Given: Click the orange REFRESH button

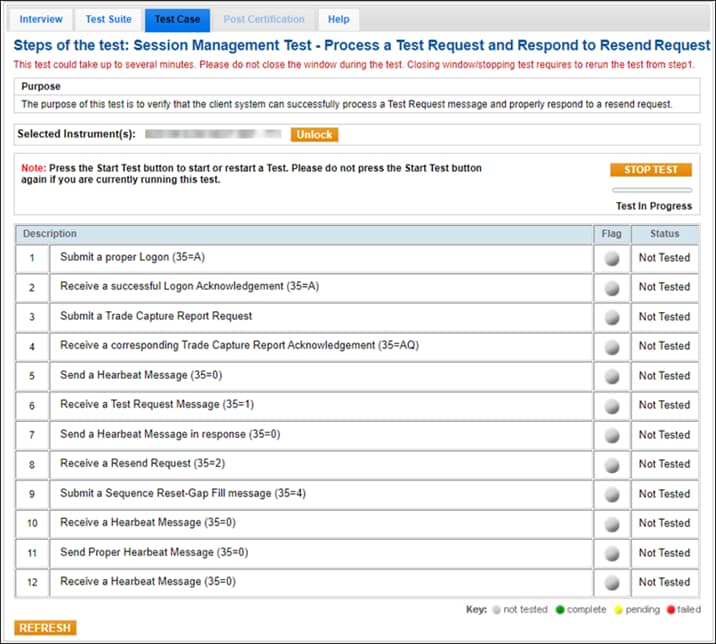Looking at the screenshot, I should coord(45,628).
